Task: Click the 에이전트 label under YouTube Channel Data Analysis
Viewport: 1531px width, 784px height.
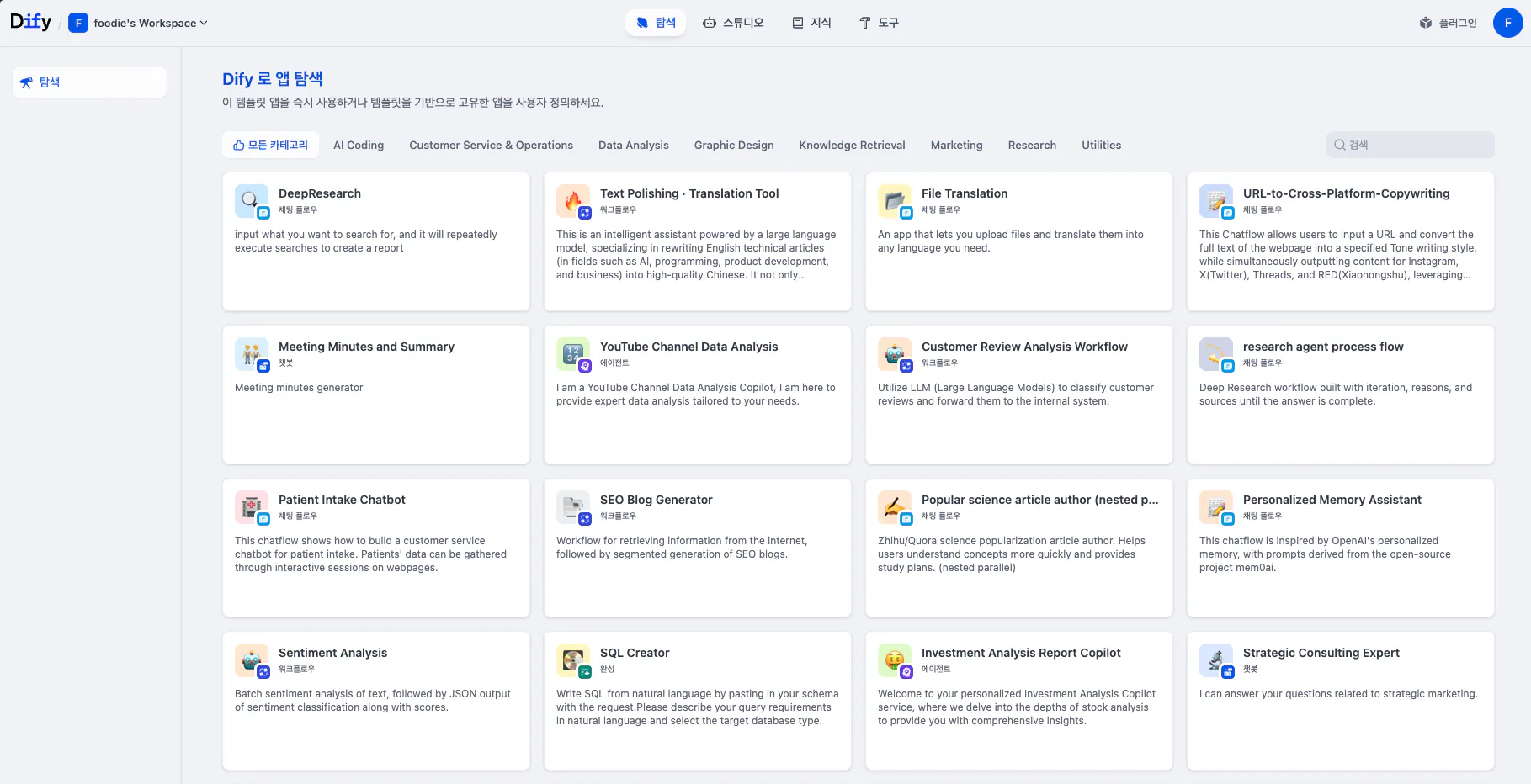Action: coord(614,363)
